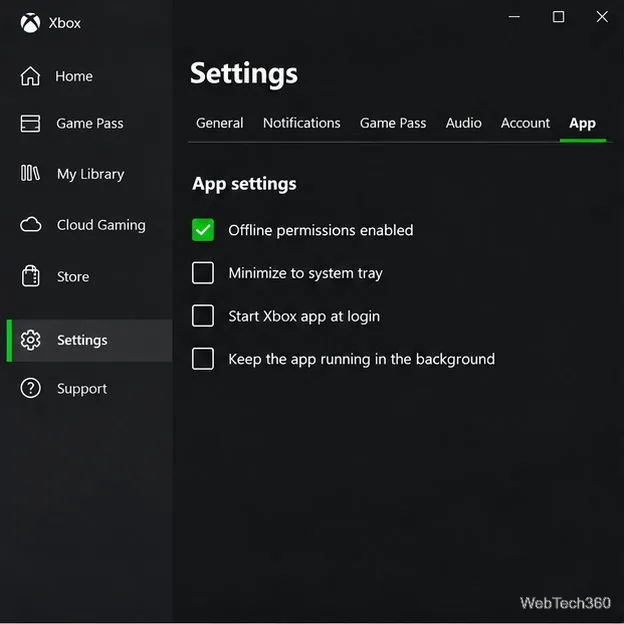The image size is (624, 624).
Task: Maximize the Xbox window
Action: point(558,17)
